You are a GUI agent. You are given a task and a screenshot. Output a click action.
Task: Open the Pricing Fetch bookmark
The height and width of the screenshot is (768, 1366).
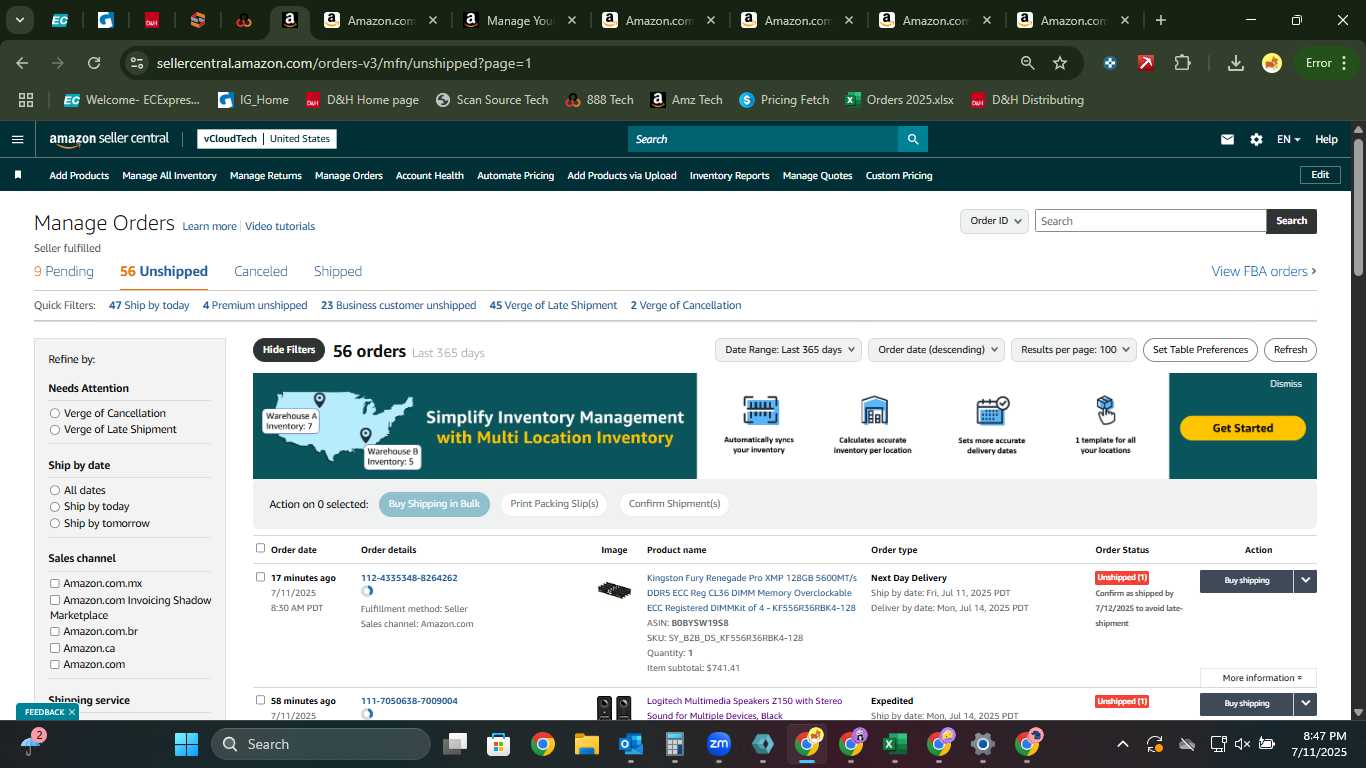pyautogui.click(x=784, y=100)
